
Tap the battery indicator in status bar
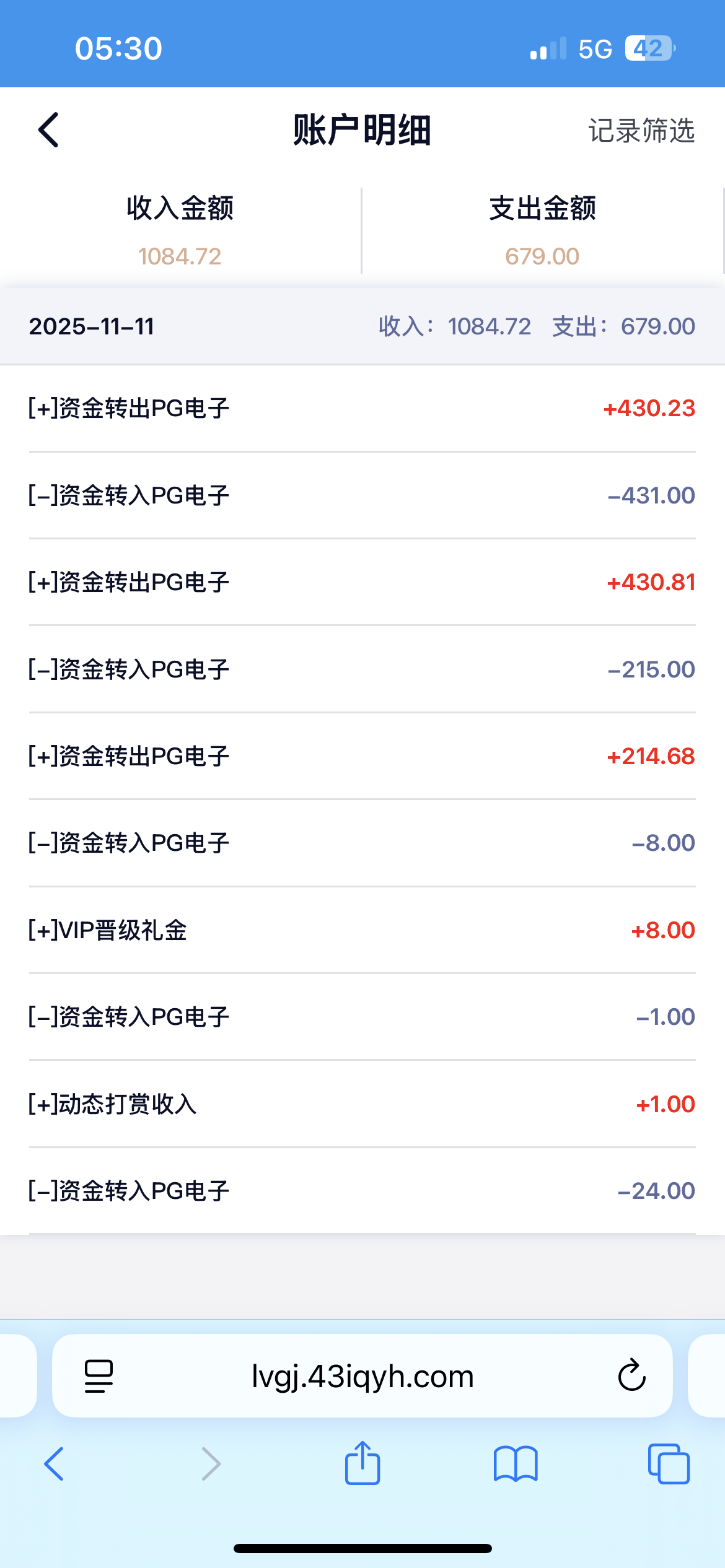pos(649,48)
